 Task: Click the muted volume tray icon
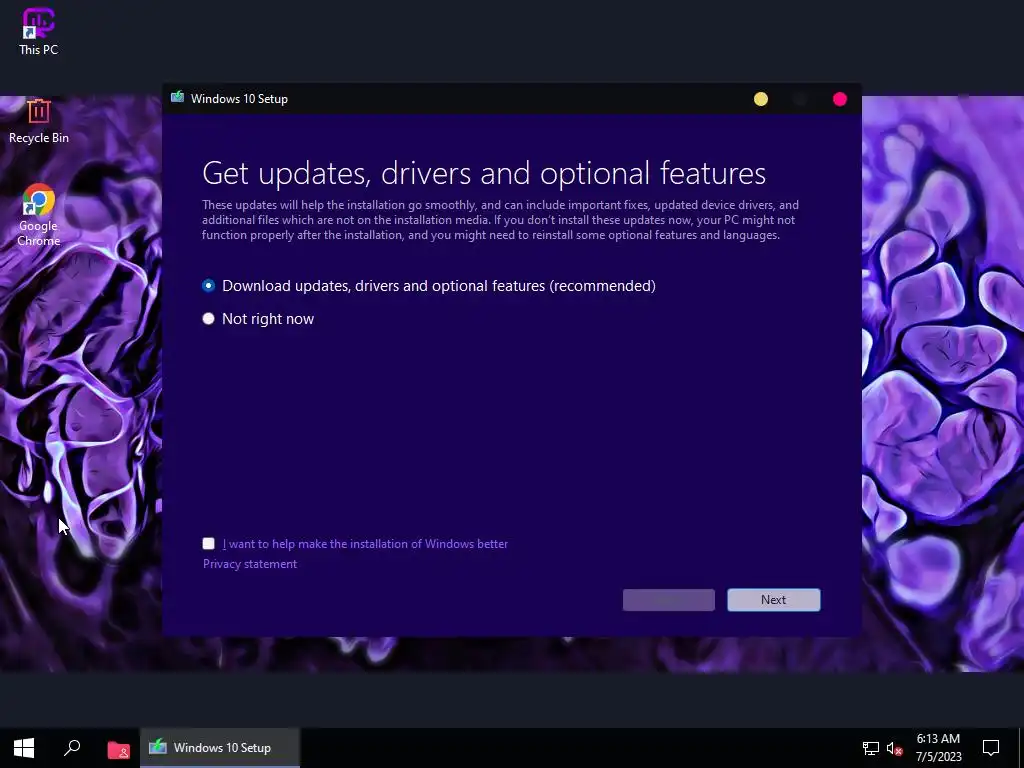894,748
